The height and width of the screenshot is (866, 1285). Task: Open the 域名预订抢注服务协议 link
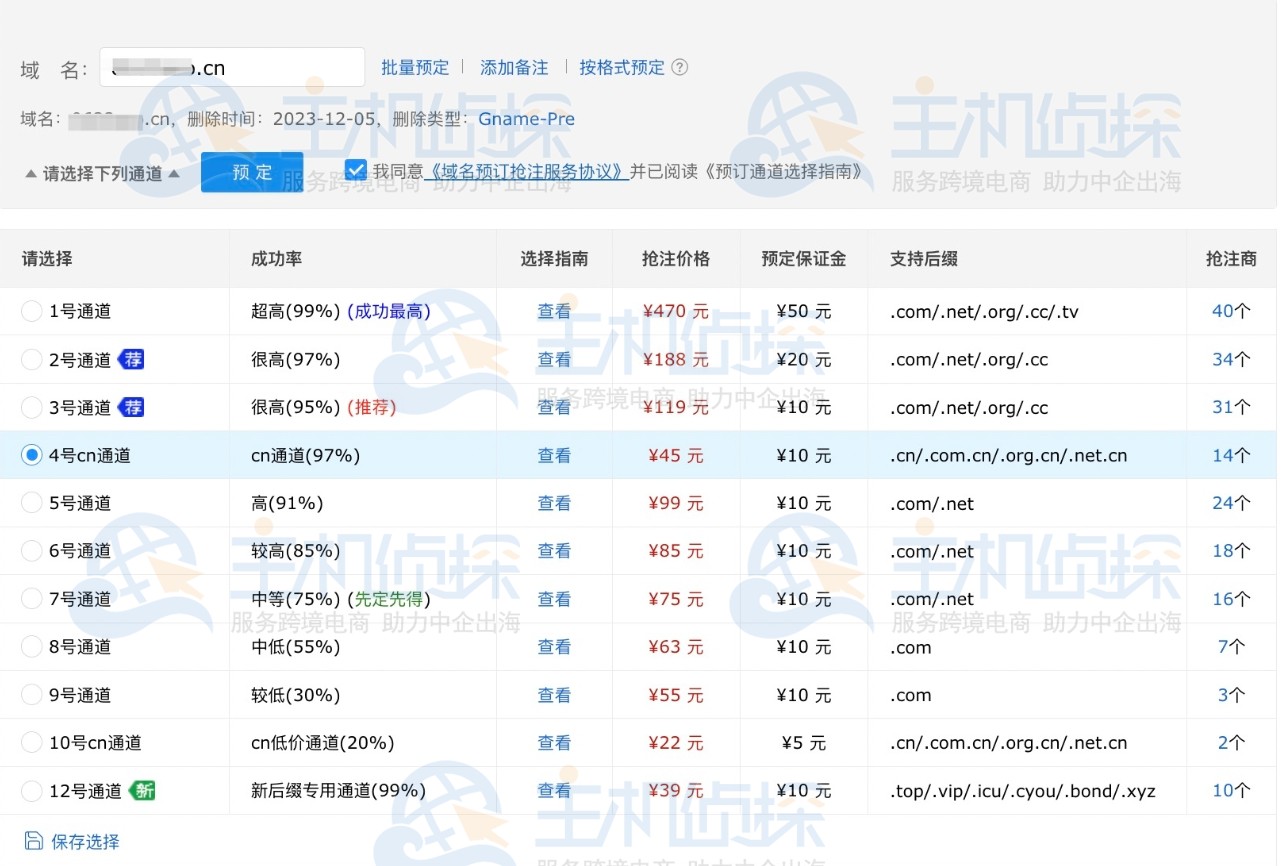[527, 171]
